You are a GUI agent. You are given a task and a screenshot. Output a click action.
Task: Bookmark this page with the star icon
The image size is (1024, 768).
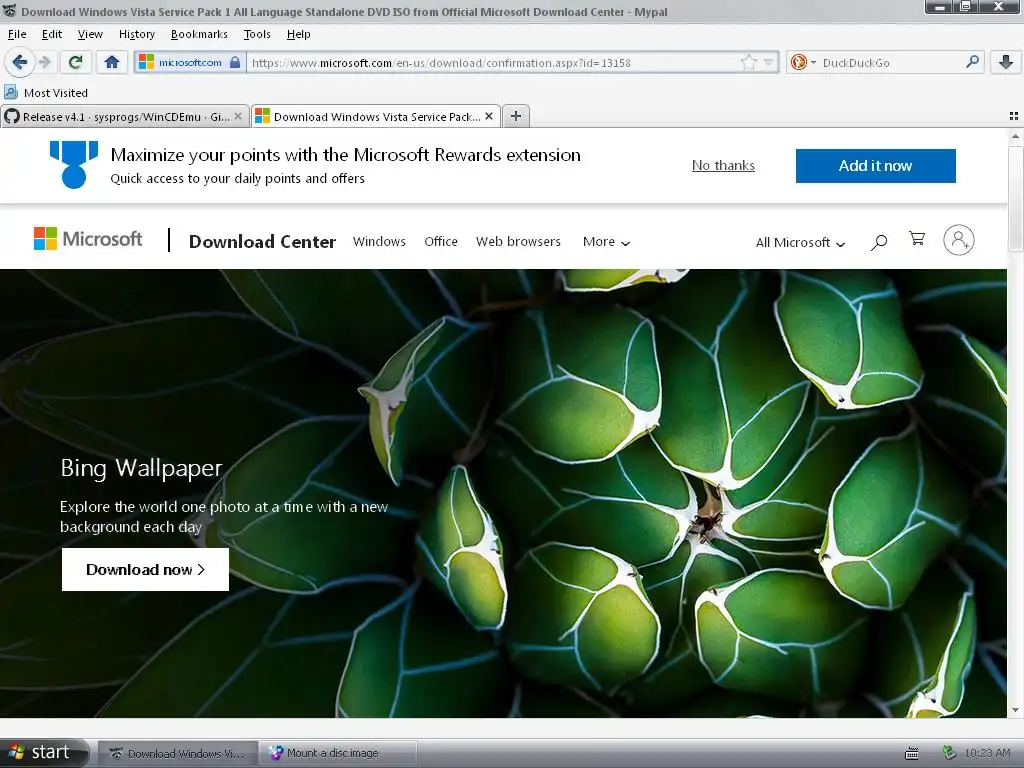748,62
